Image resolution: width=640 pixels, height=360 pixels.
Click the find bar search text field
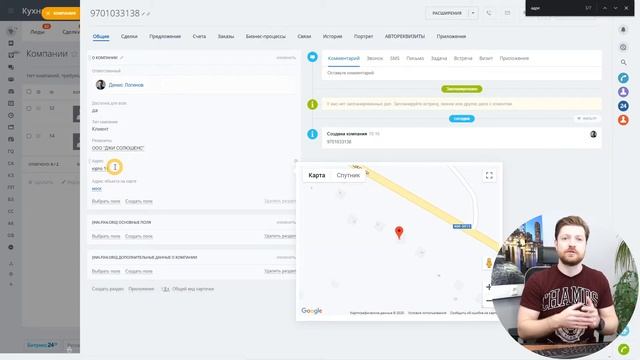(555, 8)
